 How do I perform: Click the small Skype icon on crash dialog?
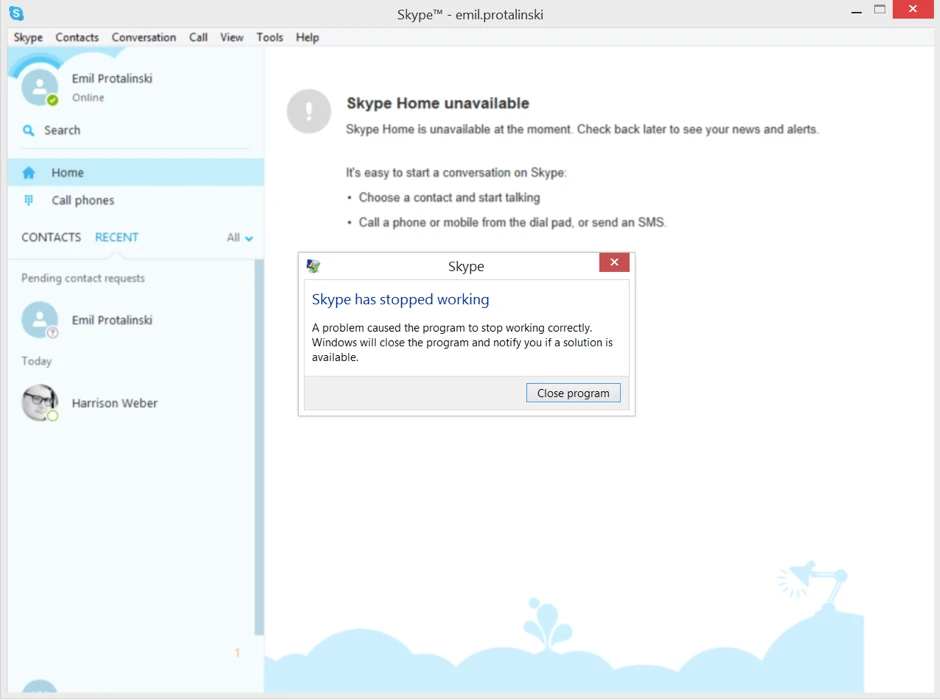(x=313, y=263)
